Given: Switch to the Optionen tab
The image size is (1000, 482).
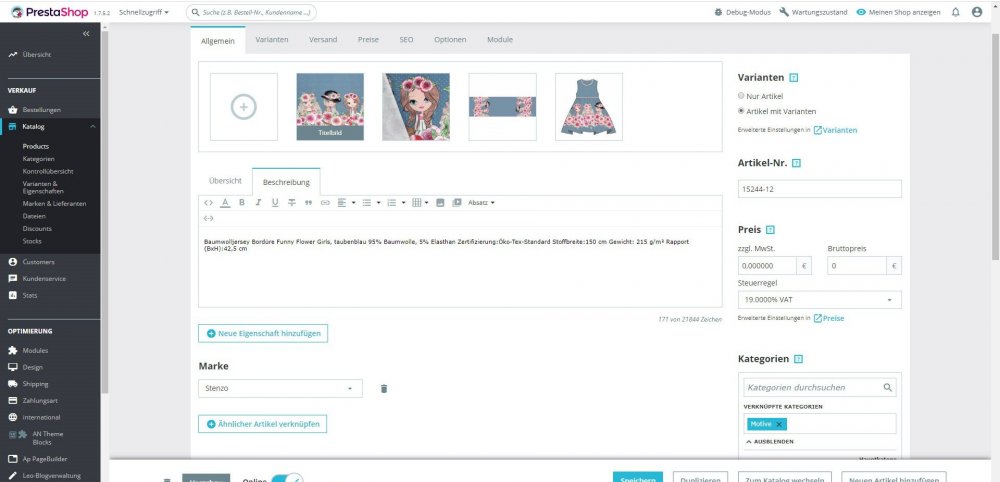Looking at the screenshot, I should pos(450,40).
